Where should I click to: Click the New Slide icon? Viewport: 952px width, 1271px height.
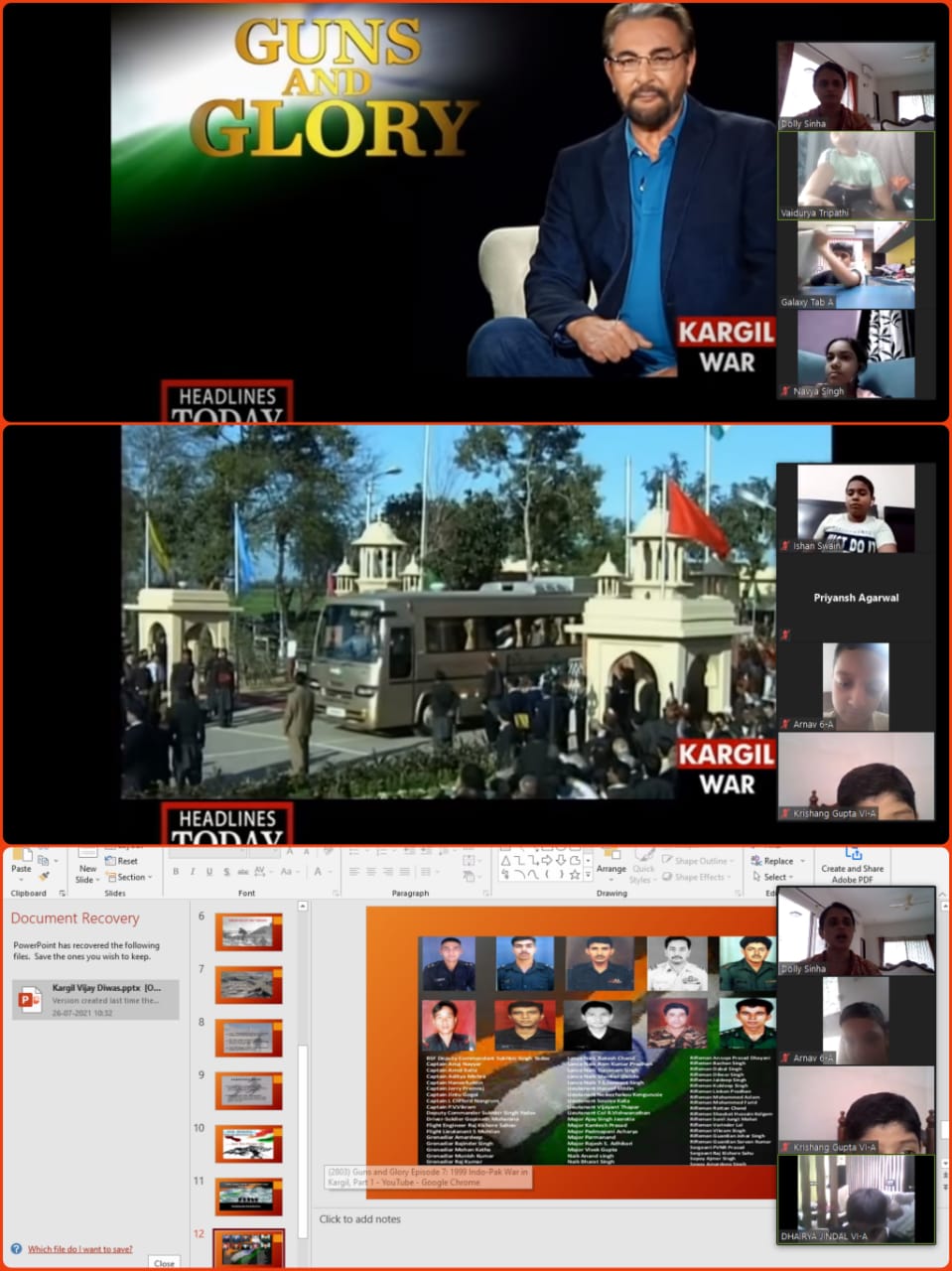pyautogui.click(x=87, y=862)
